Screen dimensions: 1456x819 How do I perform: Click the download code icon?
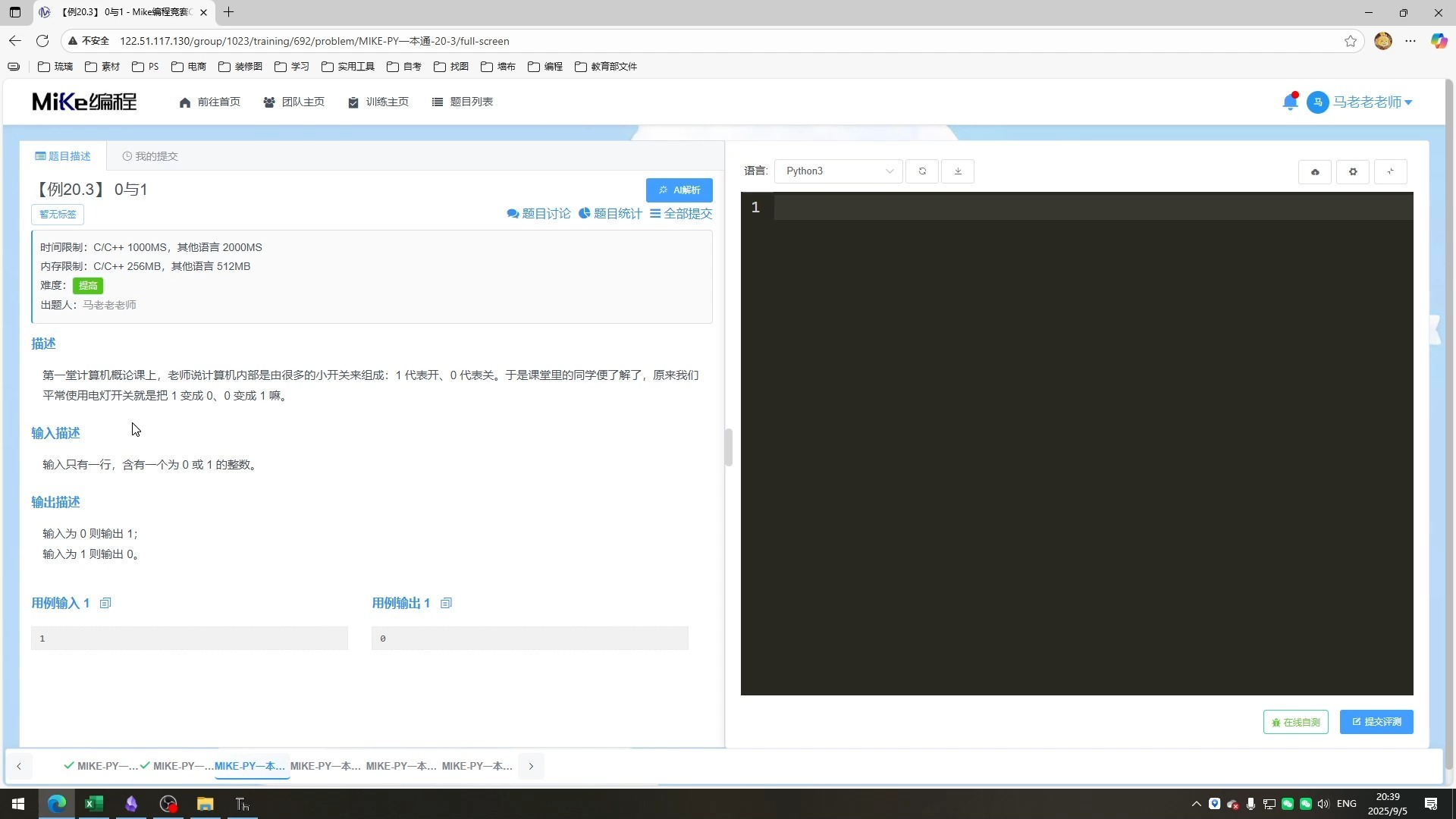(958, 171)
